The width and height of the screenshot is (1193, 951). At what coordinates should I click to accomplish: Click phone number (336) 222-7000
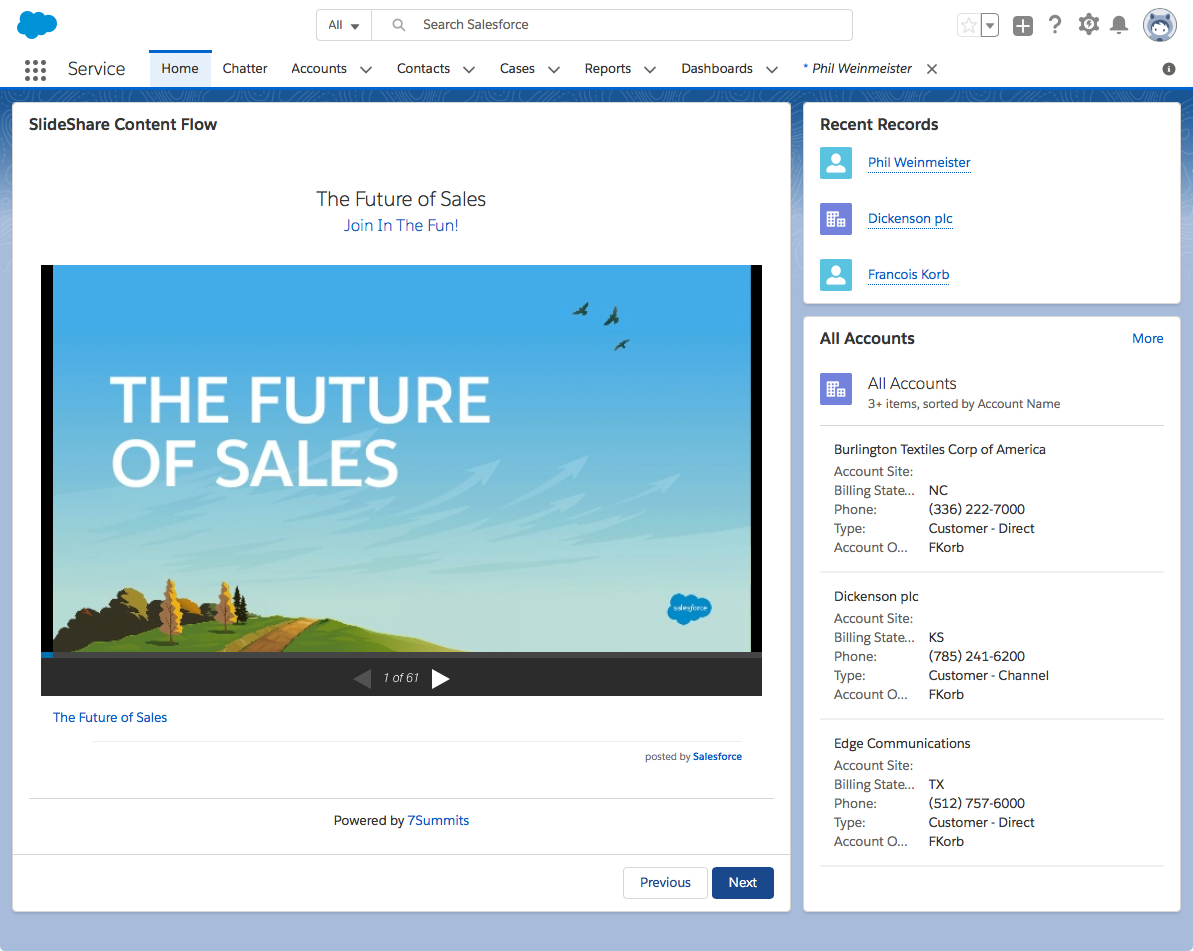tap(976, 510)
